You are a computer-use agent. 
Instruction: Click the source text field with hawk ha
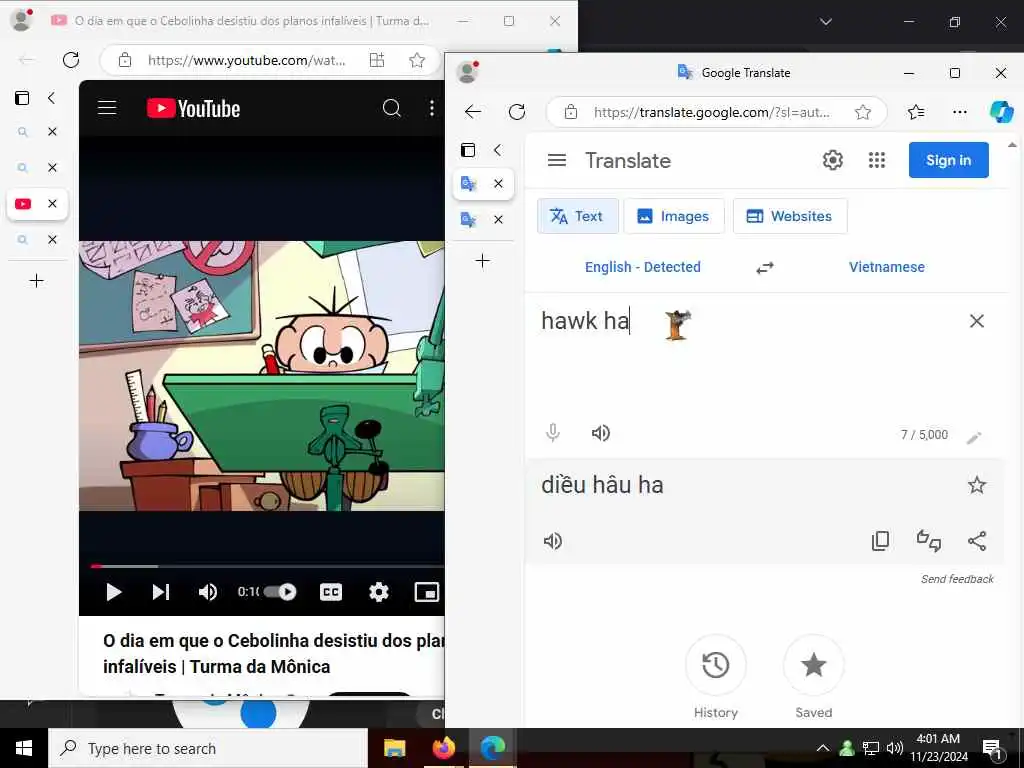(x=744, y=321)
